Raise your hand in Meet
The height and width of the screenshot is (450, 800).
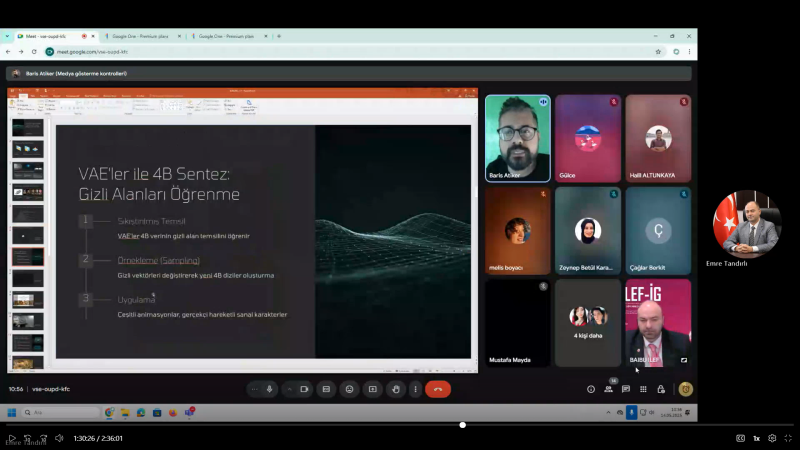click(x=396, y=389)
